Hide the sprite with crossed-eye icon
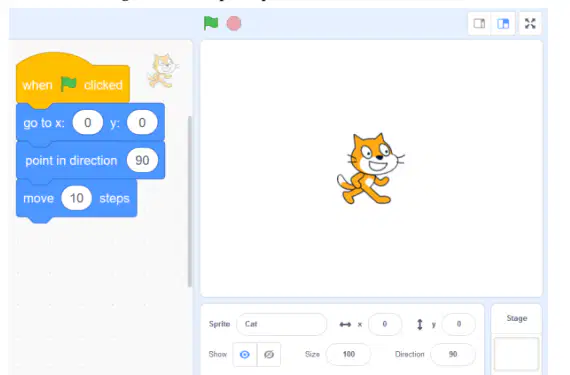Screen dimensions: 570x375 coord(269,354)
